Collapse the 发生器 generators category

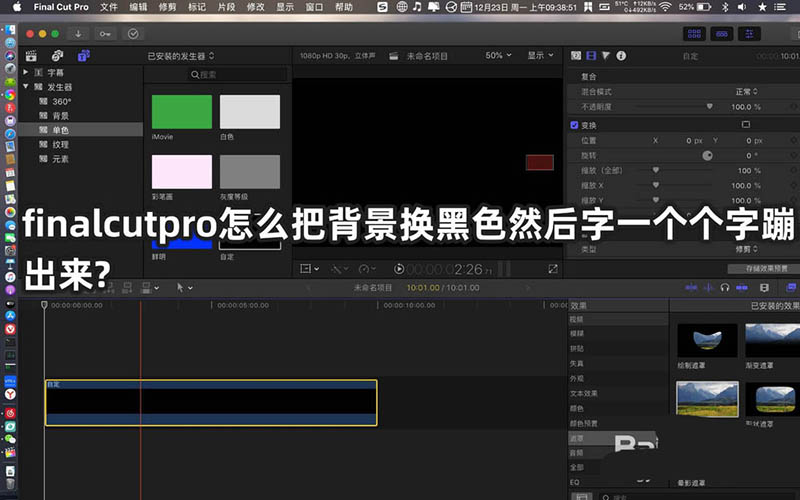[26, 87]
